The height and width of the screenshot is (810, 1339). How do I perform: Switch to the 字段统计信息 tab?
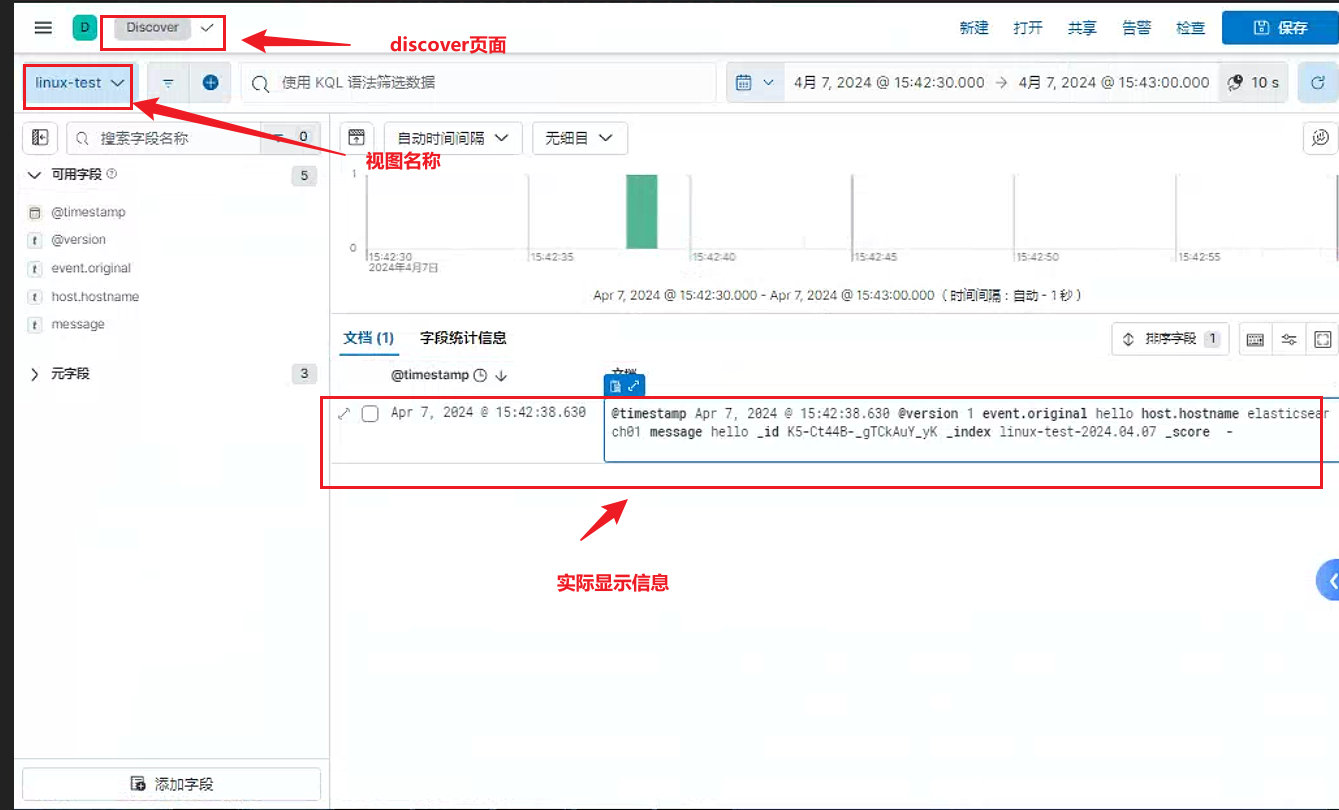(463, 338)
